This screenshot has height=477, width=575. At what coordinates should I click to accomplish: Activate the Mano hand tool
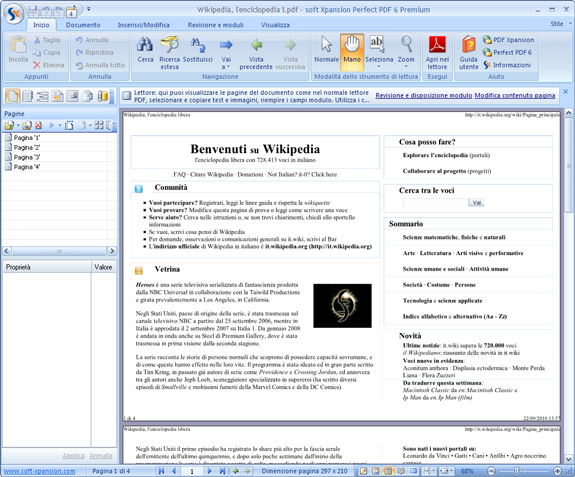[x=352, y=52]
